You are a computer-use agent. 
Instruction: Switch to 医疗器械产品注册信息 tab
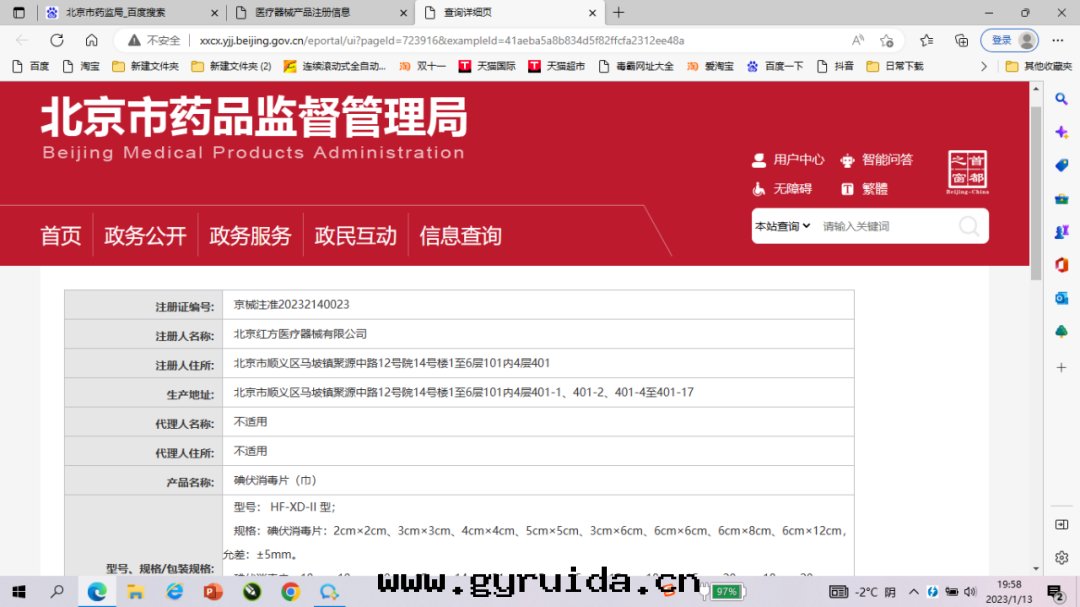pos(316,13)
